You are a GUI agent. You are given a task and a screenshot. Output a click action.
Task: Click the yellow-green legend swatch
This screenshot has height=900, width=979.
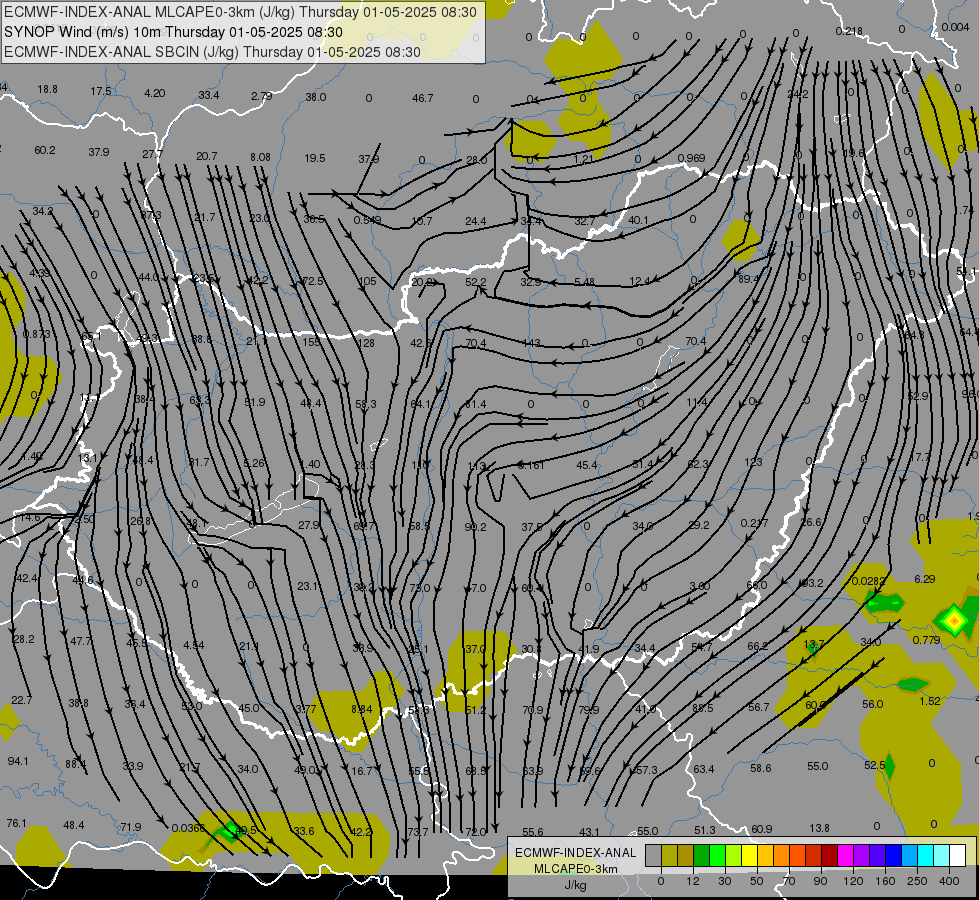[x=733, y=856]
